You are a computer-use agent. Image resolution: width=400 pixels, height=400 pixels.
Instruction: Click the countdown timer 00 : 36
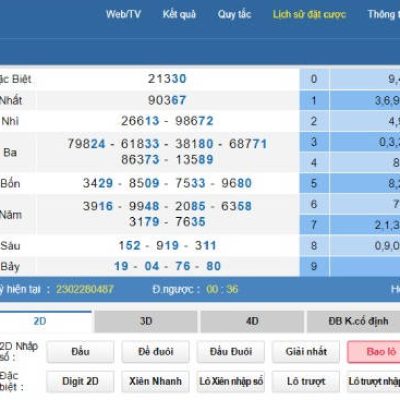[222, 289]
